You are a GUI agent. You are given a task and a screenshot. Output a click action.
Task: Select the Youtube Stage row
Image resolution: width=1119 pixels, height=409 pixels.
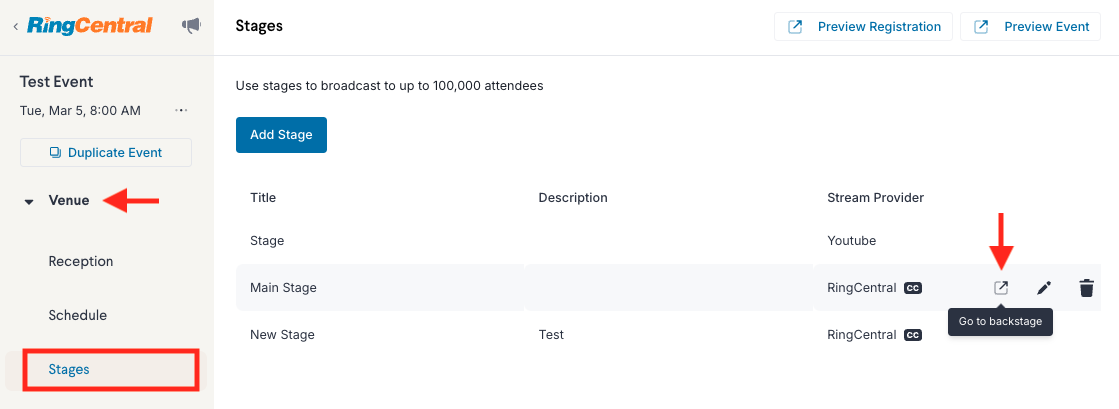[x=668, y=241]
